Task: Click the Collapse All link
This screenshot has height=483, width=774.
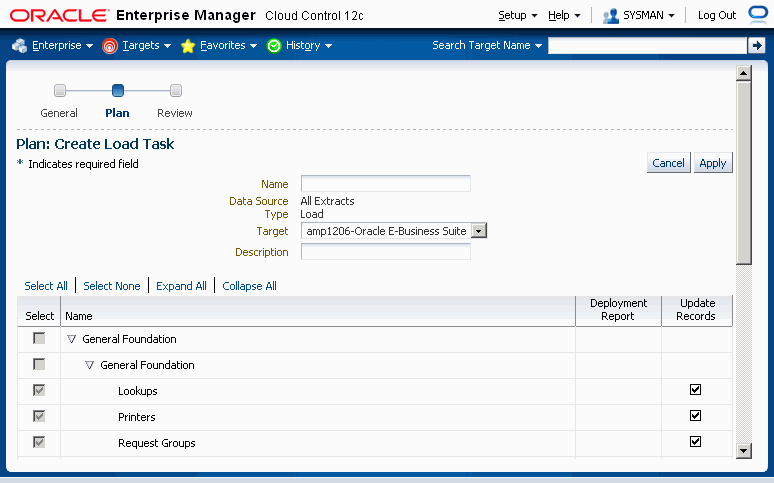Action: [x=249, y=286]
